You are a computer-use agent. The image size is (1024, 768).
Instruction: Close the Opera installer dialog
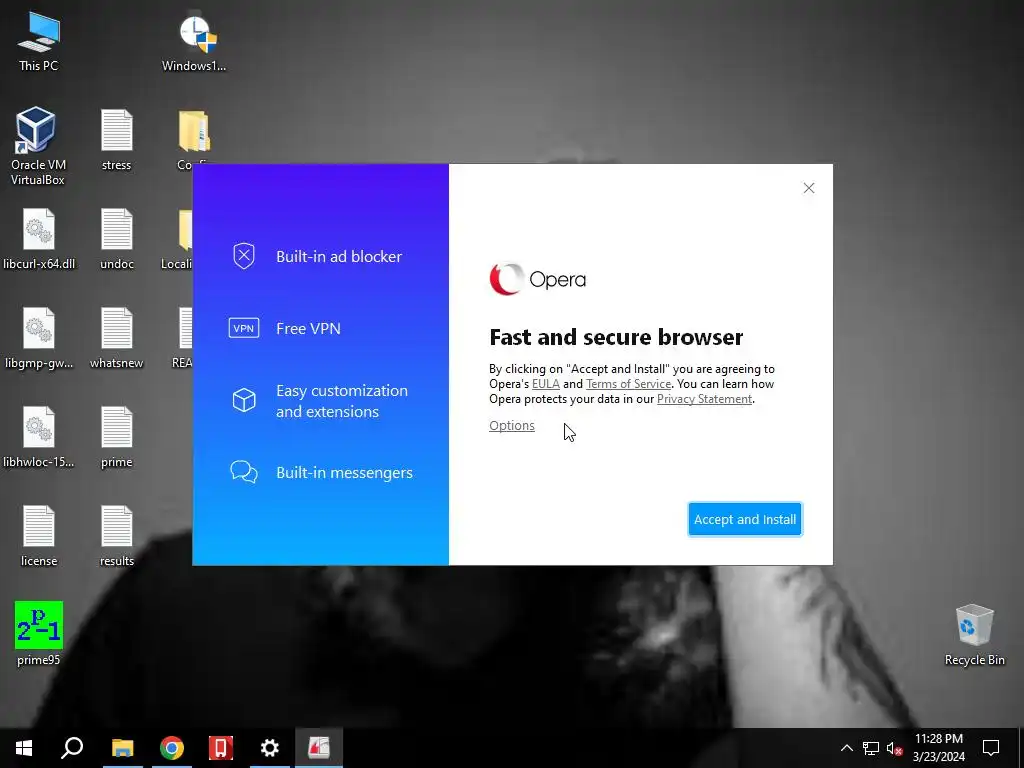808,188
